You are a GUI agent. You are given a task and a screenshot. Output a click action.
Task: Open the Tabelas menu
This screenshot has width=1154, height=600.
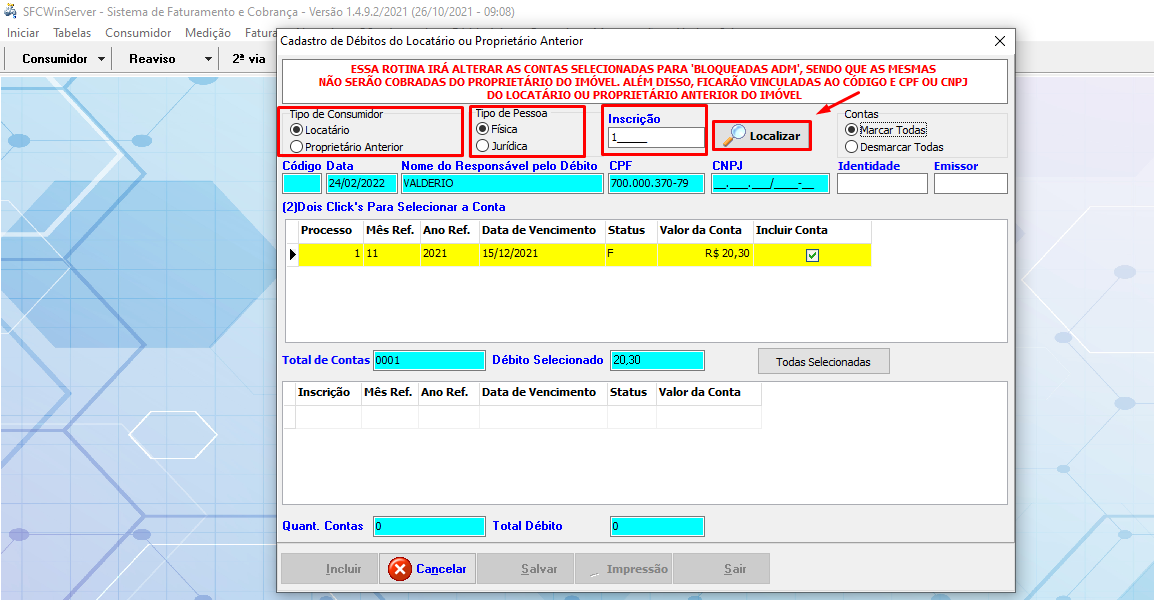(72, 33)
